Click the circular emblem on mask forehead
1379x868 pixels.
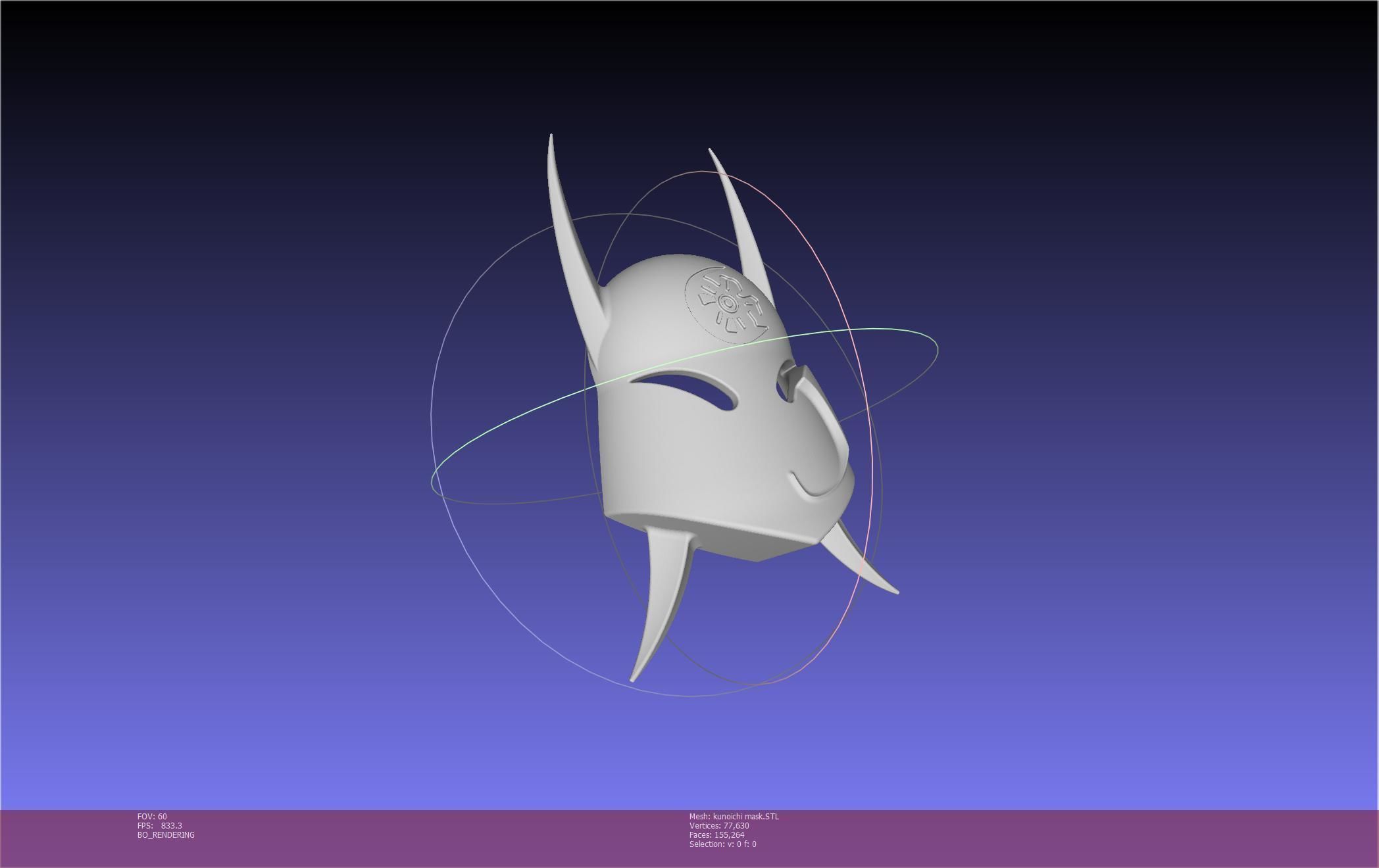click(x=728, y=304)
